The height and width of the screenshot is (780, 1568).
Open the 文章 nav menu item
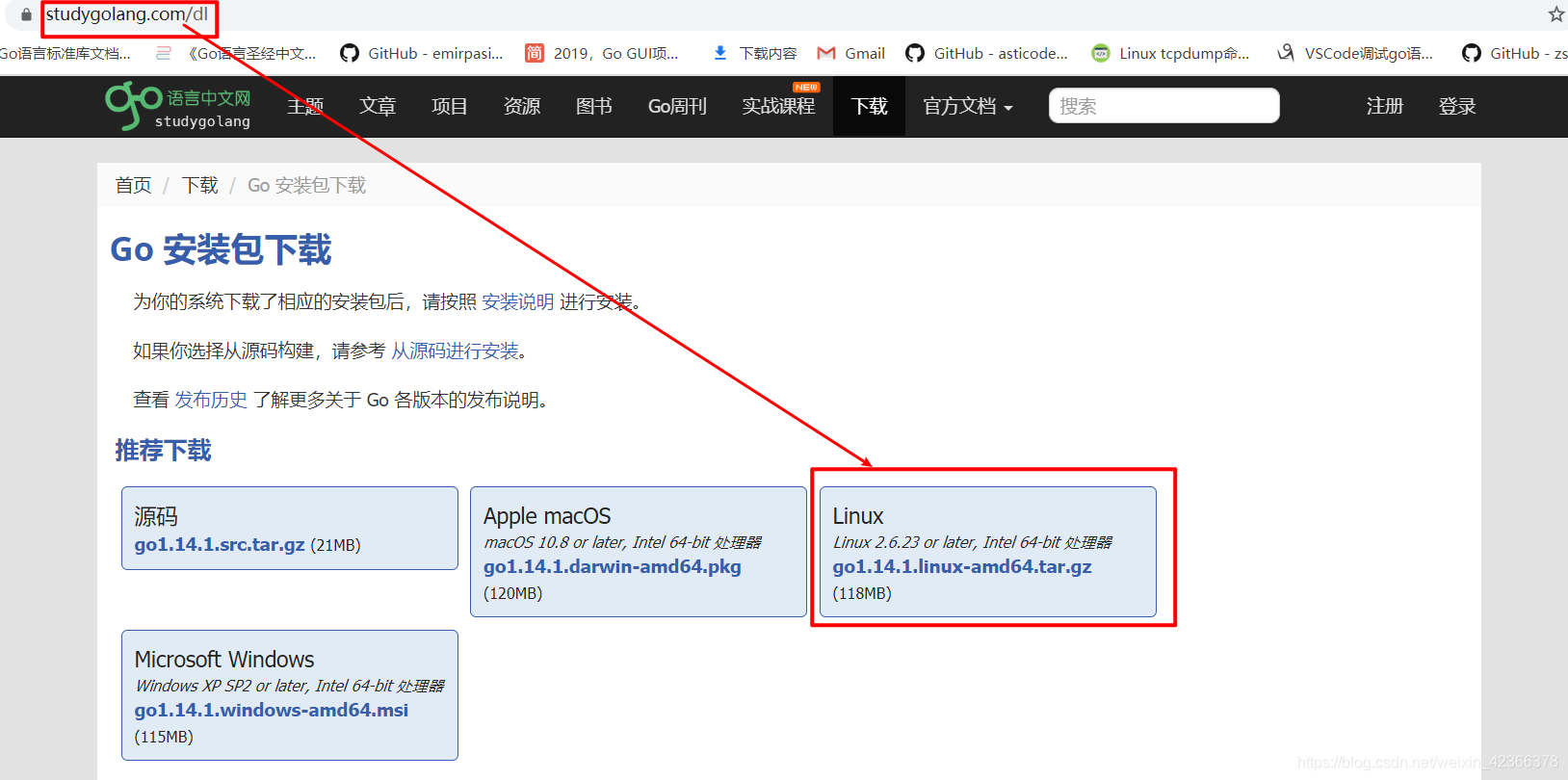[x=377, y=106]
